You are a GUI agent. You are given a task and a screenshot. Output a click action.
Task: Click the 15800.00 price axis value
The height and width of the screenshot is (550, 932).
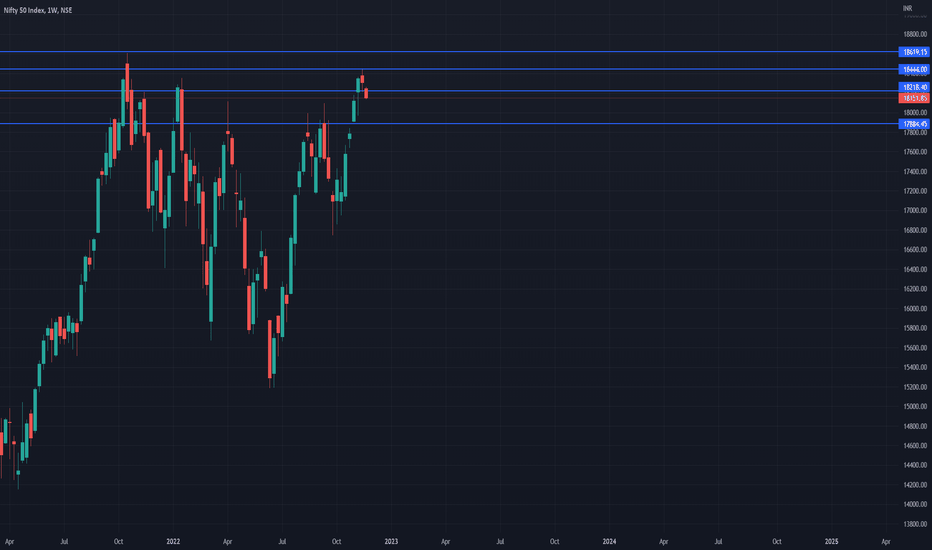click(915, 328)
